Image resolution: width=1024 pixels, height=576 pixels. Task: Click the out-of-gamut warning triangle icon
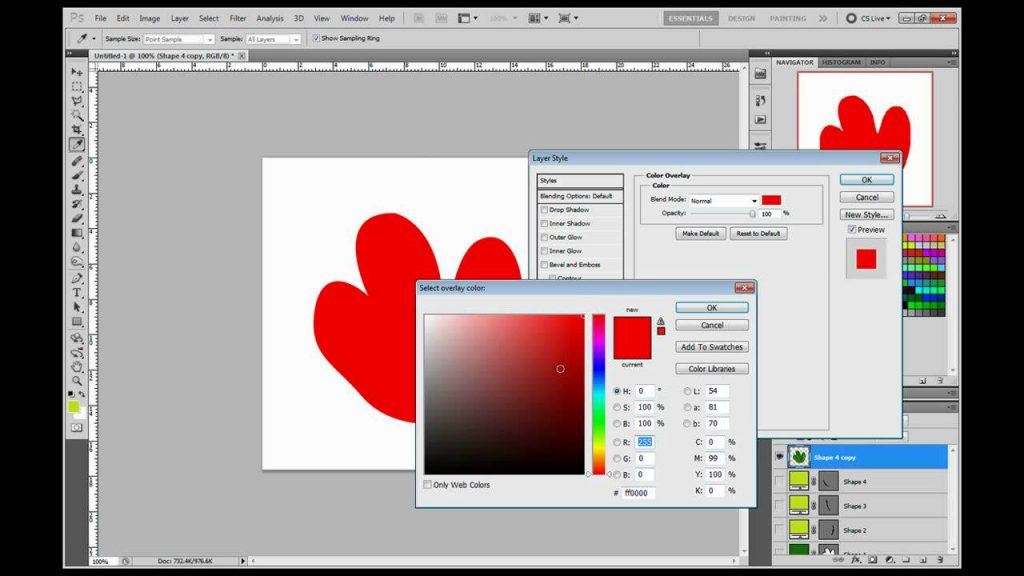(x=661, y=321)
